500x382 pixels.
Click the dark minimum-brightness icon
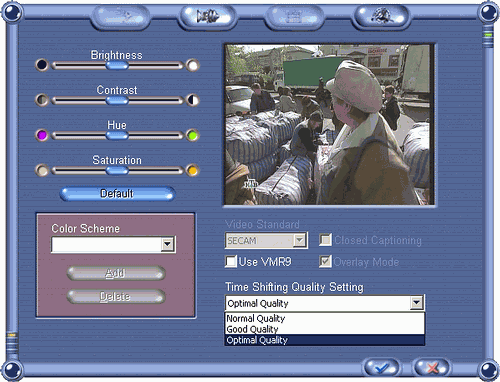point(42,65)
